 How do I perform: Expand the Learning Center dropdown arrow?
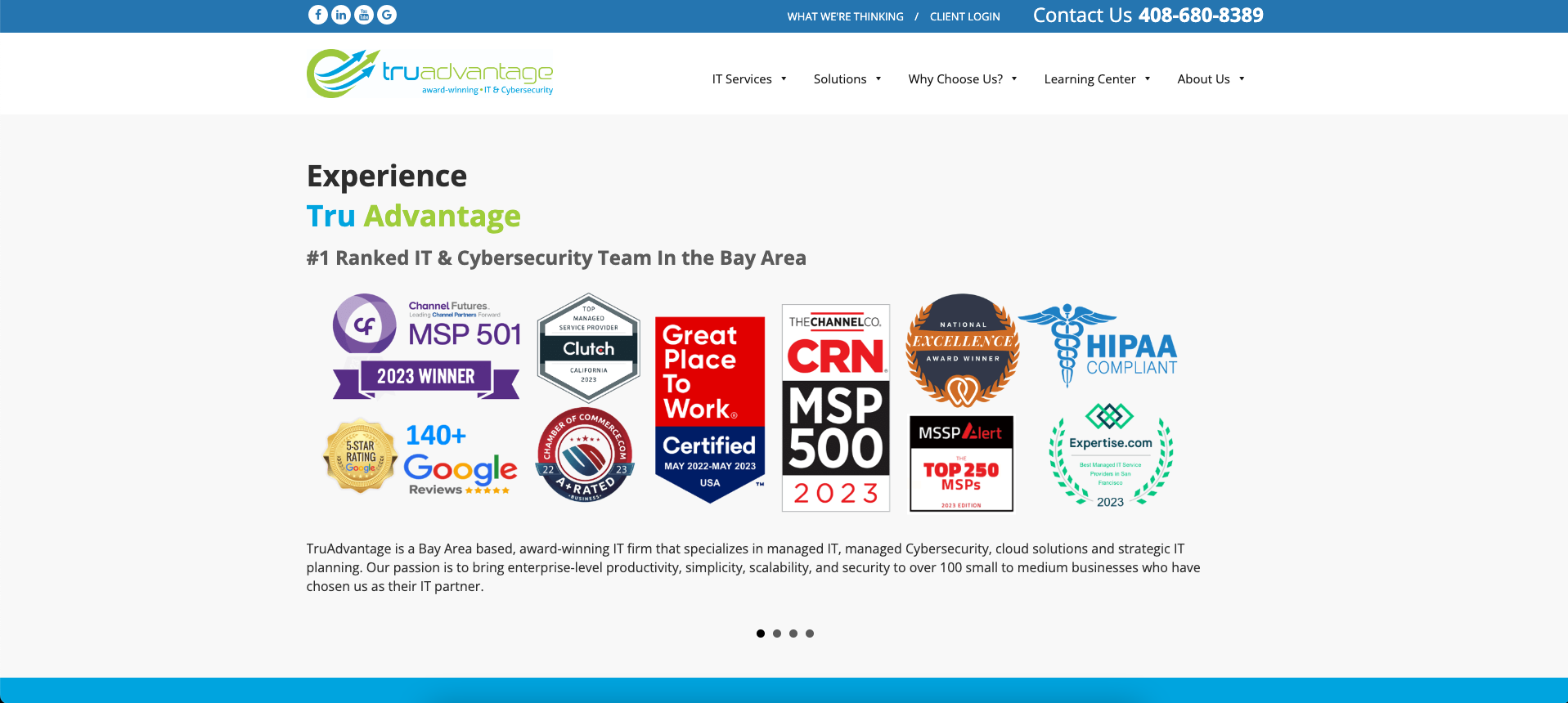tap(1148, 79)
